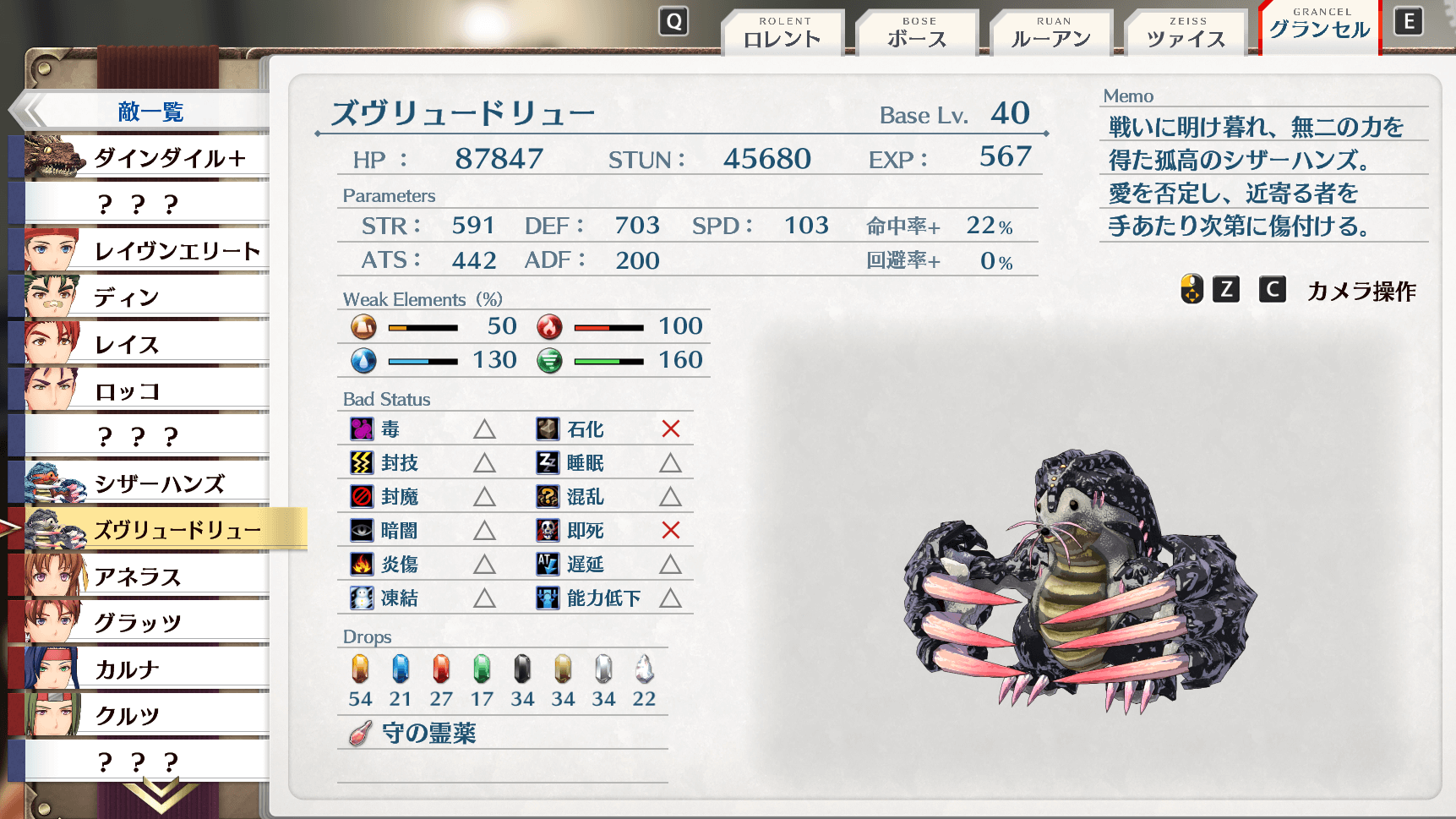Click the freeze (凍結) status icon
Image resolution: width=1456 pixels, height=819 pixels.
(362, 598)
